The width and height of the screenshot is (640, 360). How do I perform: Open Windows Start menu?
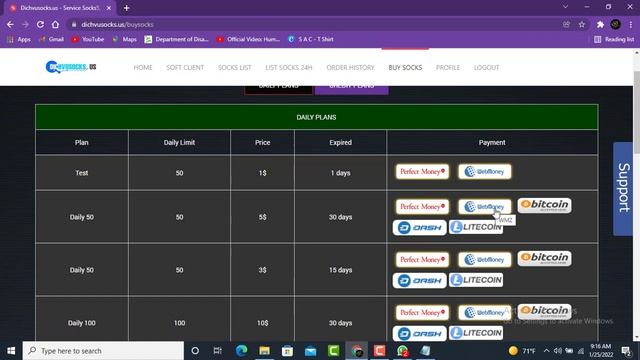click(11, 351)
